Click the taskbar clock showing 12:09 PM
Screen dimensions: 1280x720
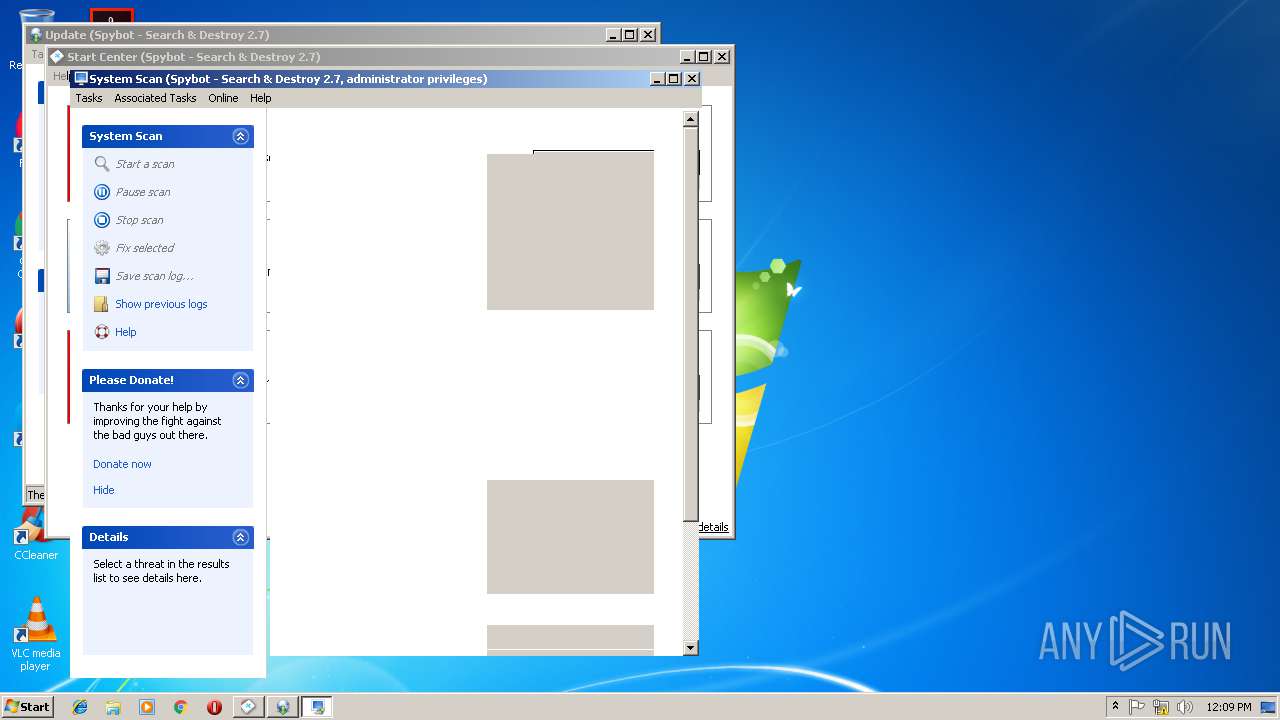pyautogui.click(x=1228, y=707)
